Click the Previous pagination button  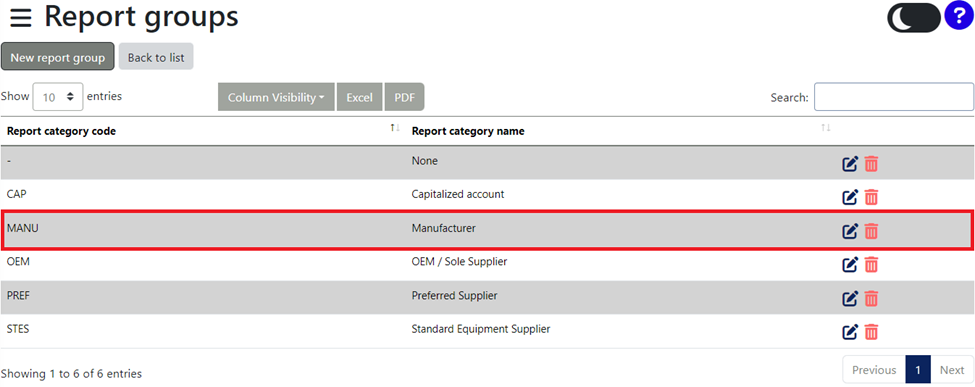click(x=874, y=370)
